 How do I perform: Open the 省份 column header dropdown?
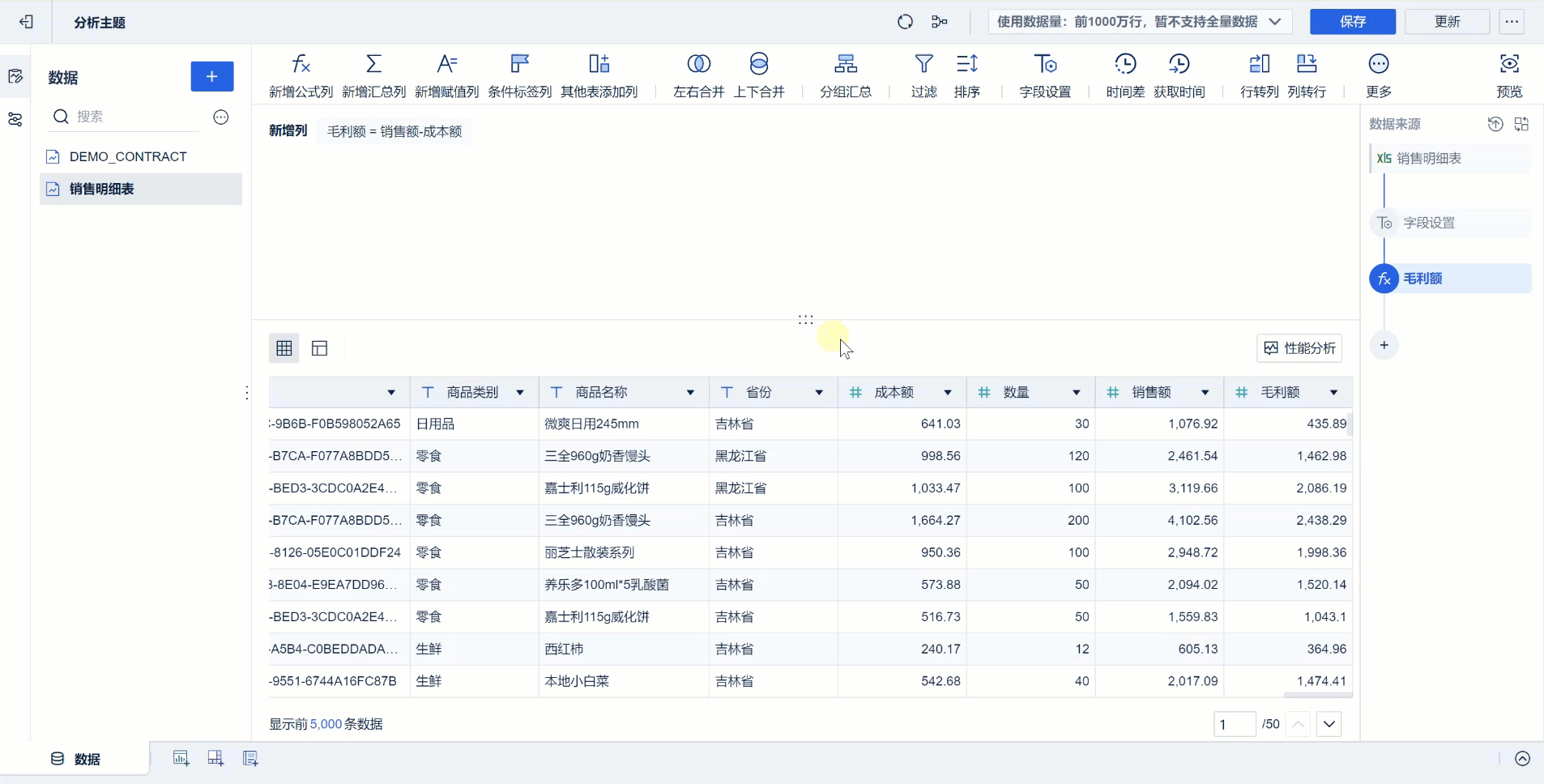point(819,392)
